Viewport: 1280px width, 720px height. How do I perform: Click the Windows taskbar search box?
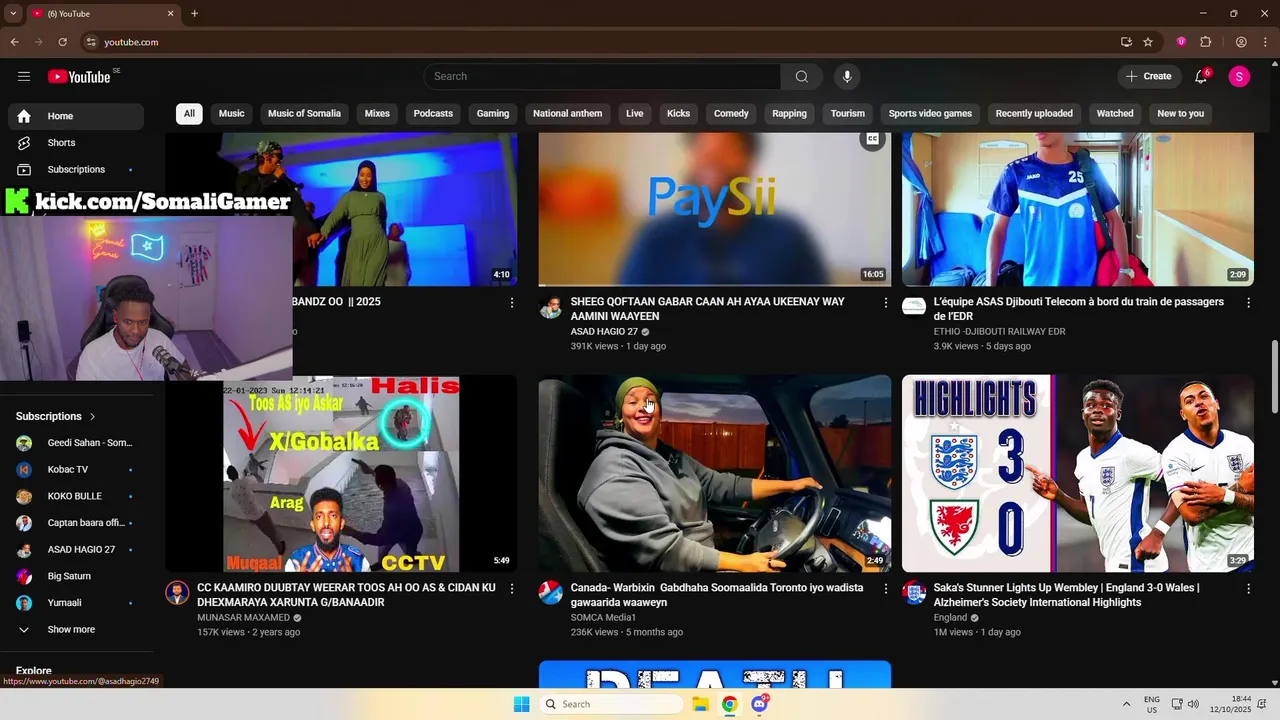coord(612,704)
